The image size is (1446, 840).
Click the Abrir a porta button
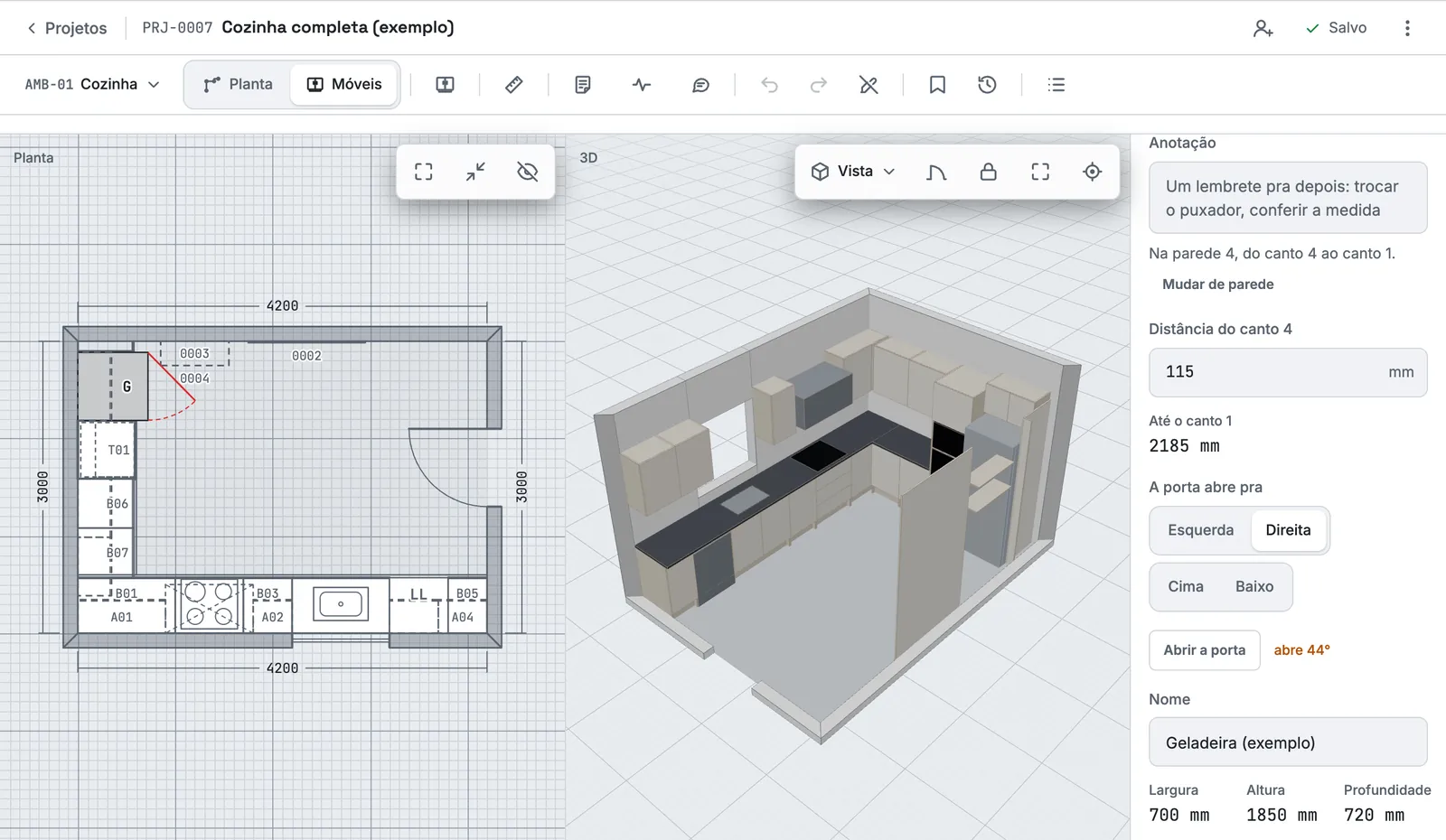(x=1205, y=650)
